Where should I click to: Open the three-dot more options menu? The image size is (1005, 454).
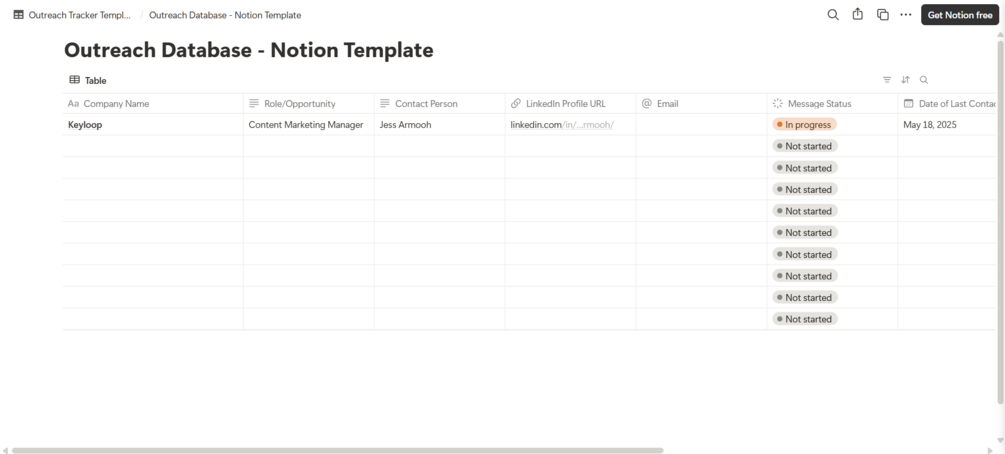[x=906, y=15]
